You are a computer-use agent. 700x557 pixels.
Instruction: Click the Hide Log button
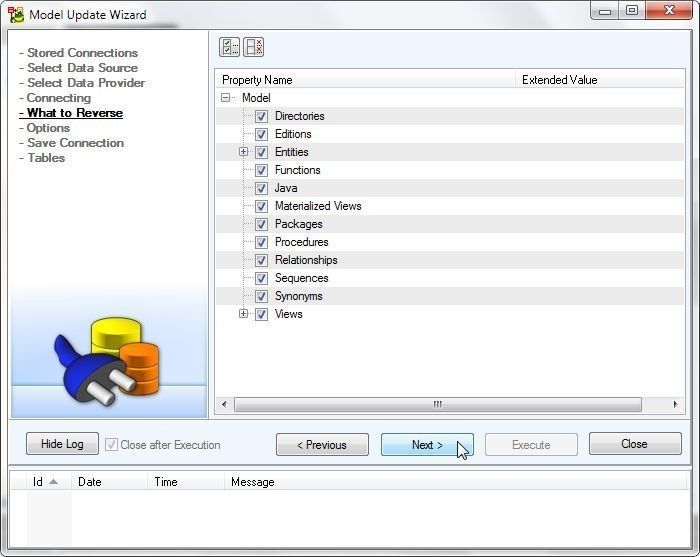(62, 444)
